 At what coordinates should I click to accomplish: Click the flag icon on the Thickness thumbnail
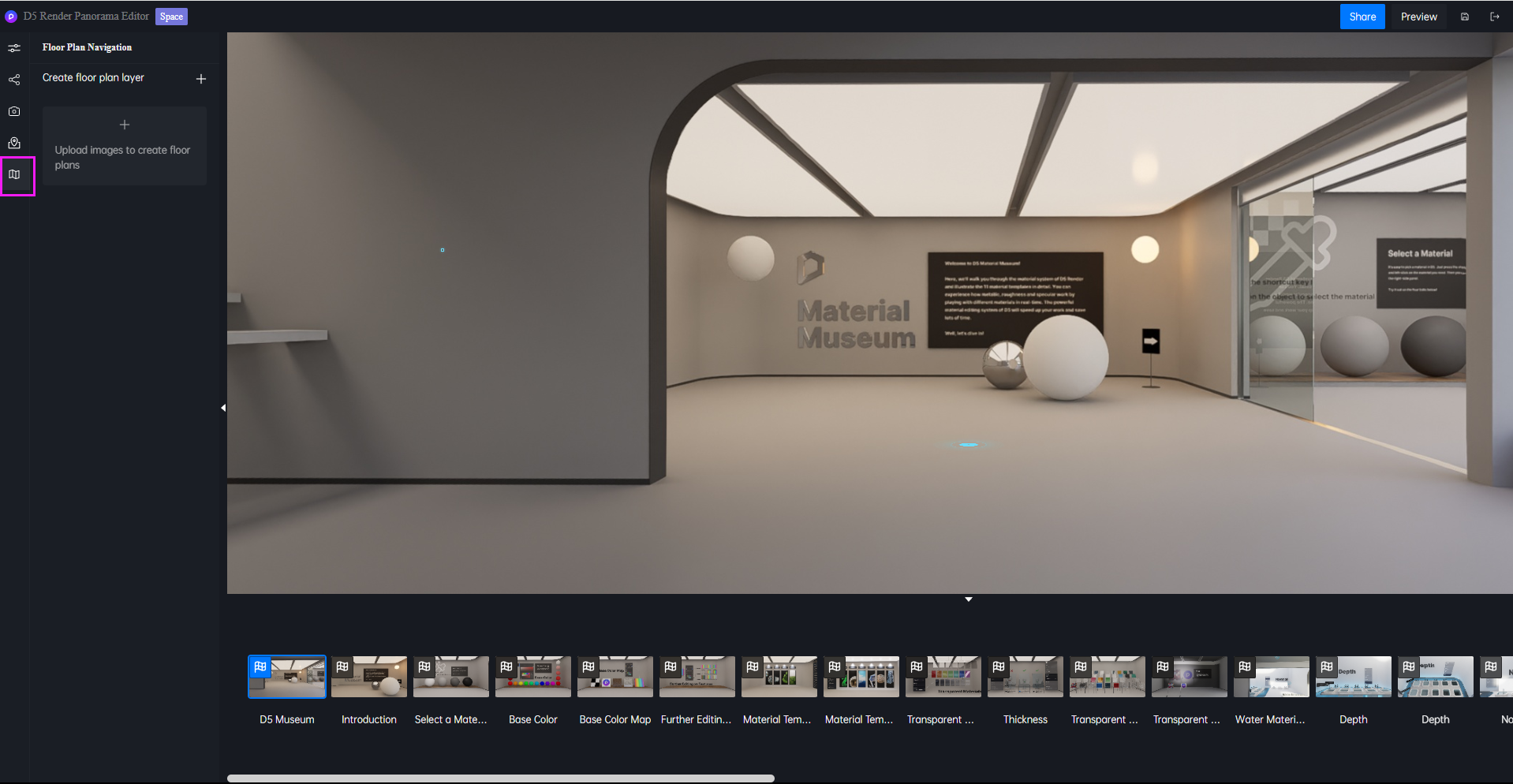(999, 667)
